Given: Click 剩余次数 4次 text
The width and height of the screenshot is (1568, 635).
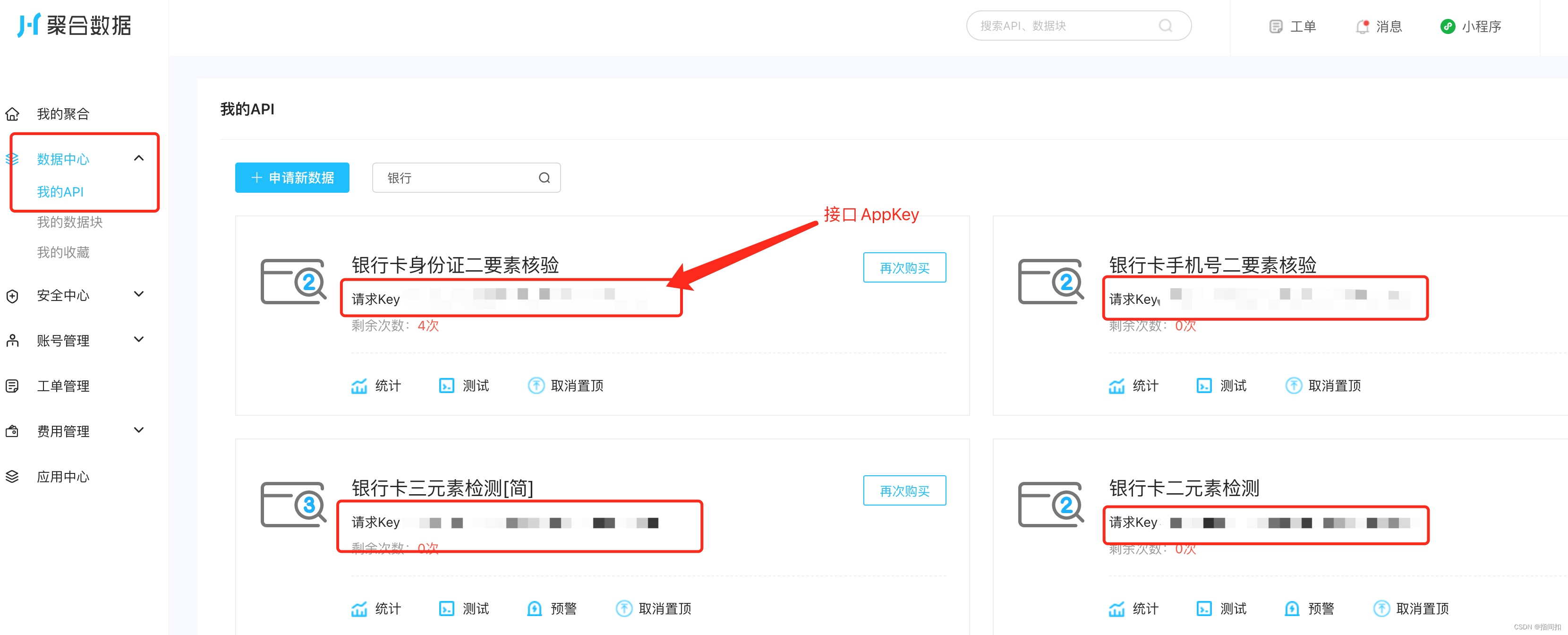Looking at the screenshot, I should pyautogui.click(x=395, y=326).
